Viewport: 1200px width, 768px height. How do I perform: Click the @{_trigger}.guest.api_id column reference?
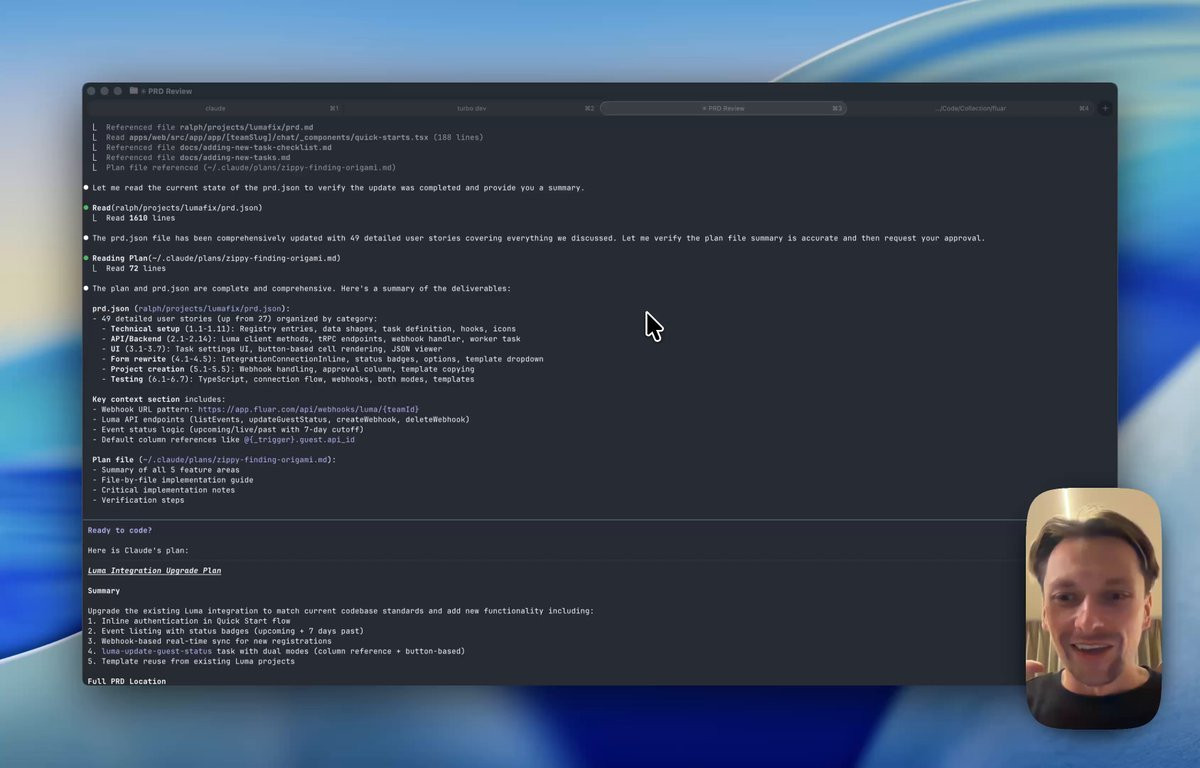click(299, 440)
